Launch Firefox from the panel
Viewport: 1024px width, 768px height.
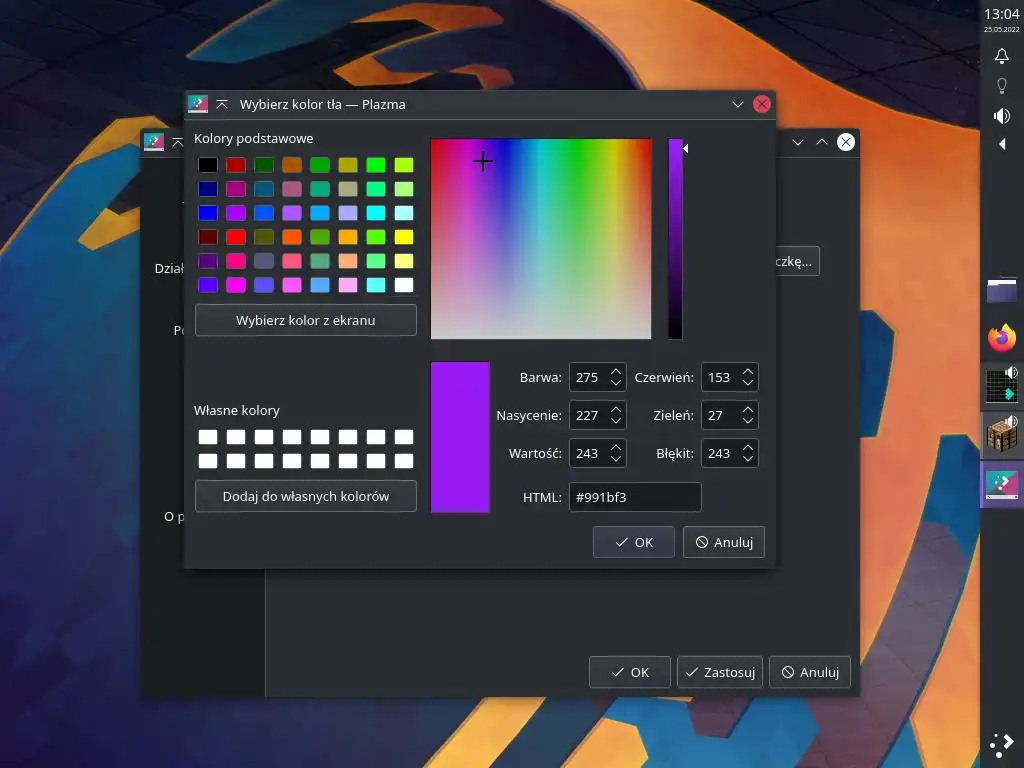click(1001, 338)
